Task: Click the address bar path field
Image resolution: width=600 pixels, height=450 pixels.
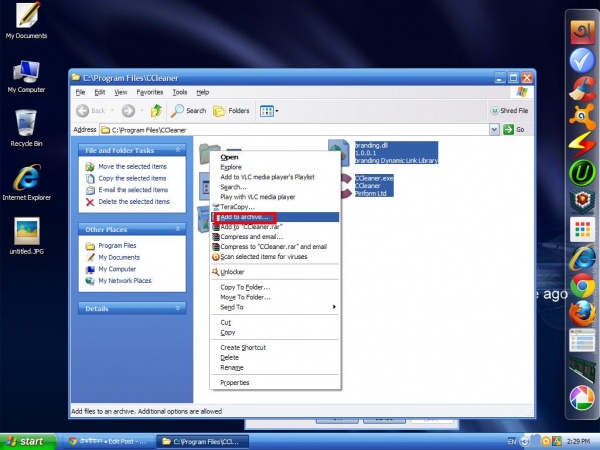Action: click(x=294, y=130)
